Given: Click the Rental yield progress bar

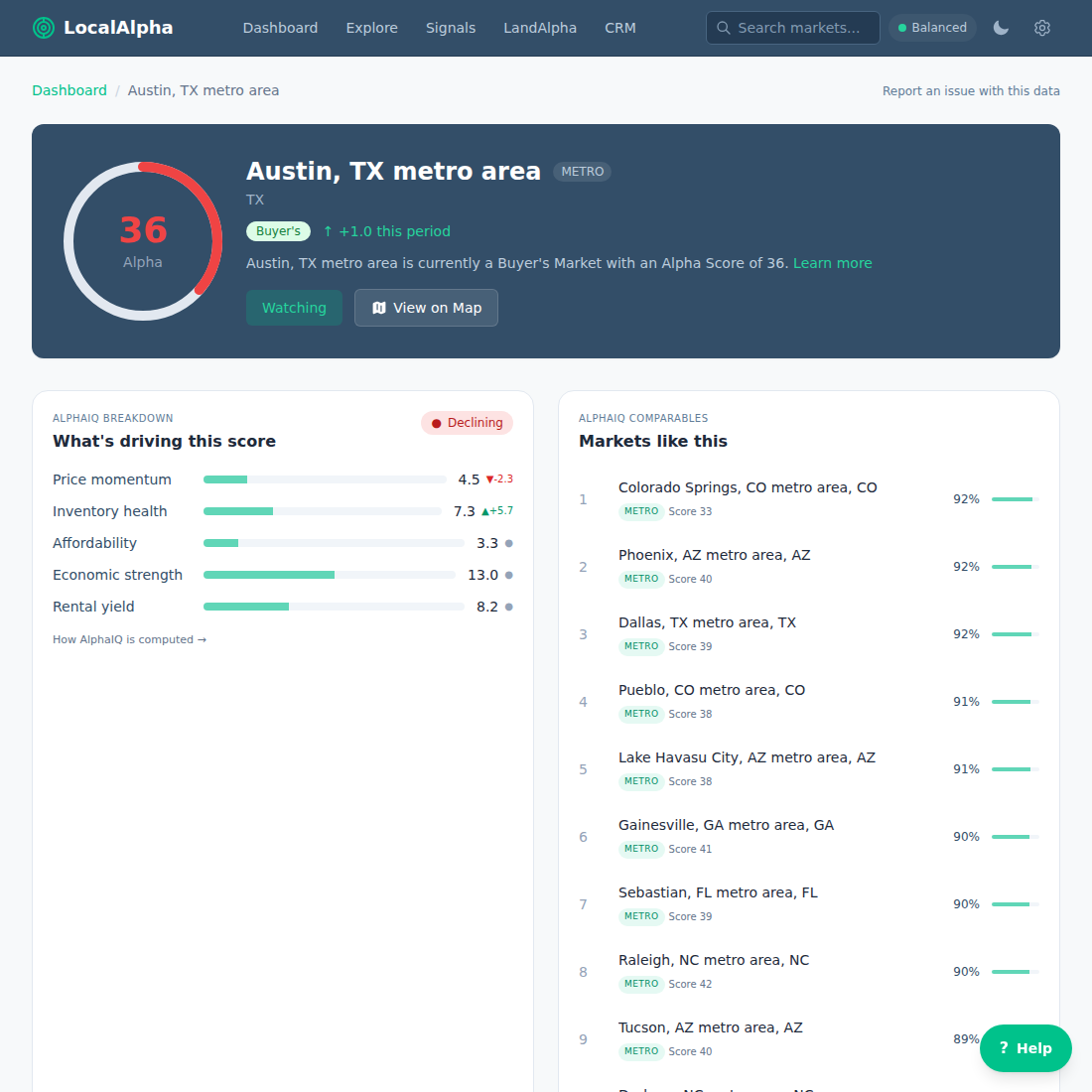Looking at the screenshot, I should 334,608.
